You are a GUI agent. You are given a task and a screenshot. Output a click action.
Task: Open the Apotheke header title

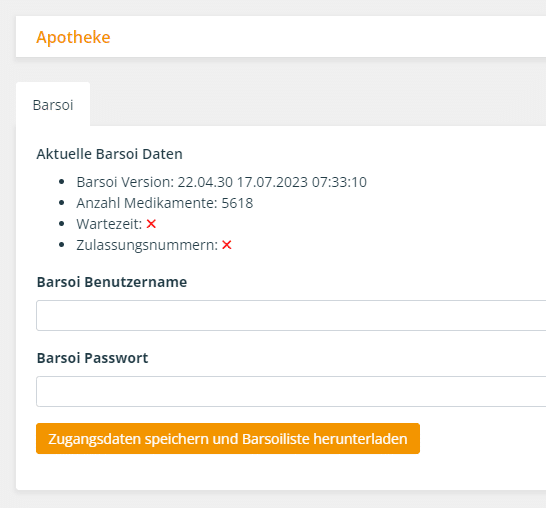(x=73, y=37)
